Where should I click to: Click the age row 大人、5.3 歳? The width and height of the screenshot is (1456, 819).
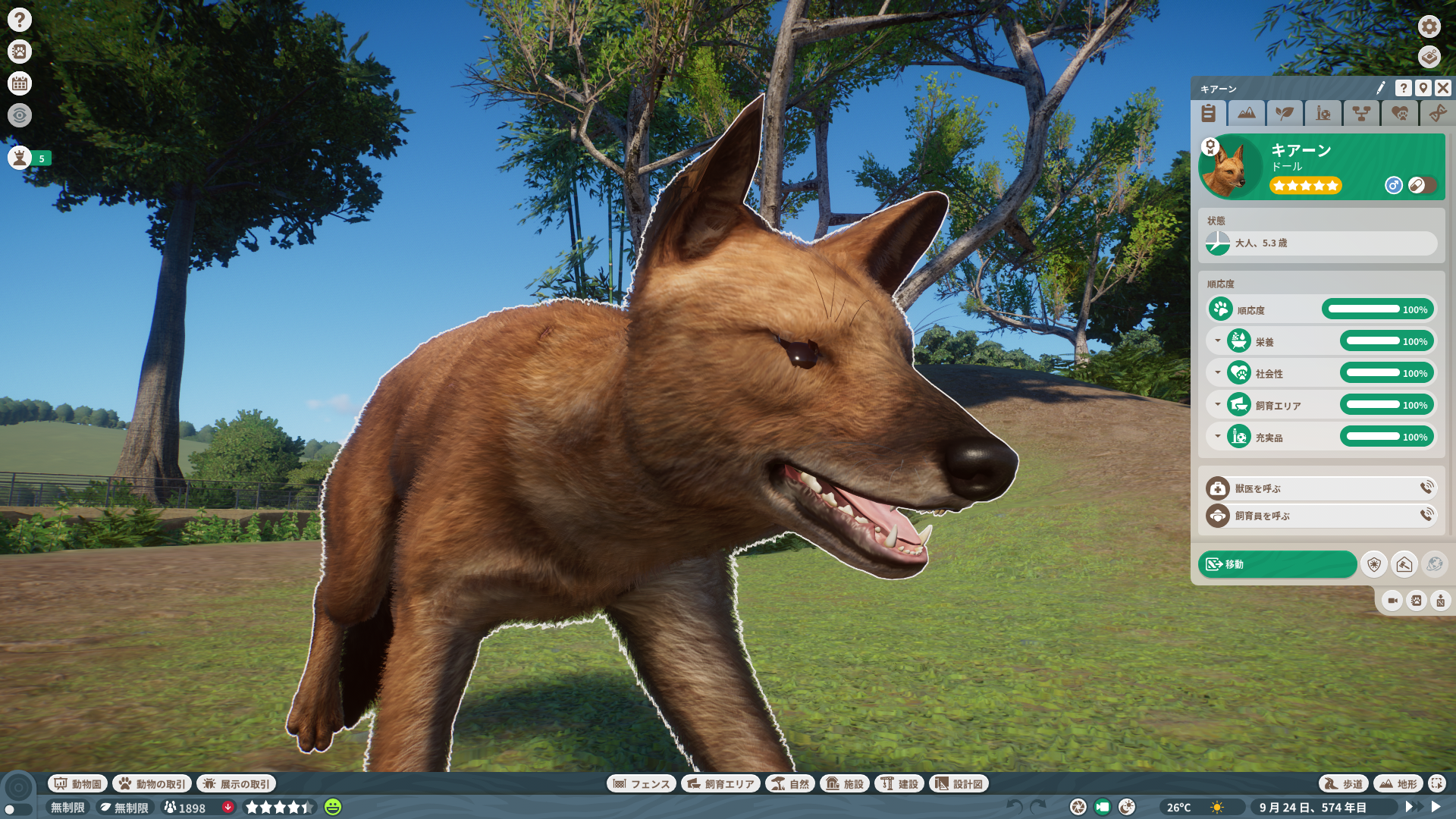point(1321,243)
